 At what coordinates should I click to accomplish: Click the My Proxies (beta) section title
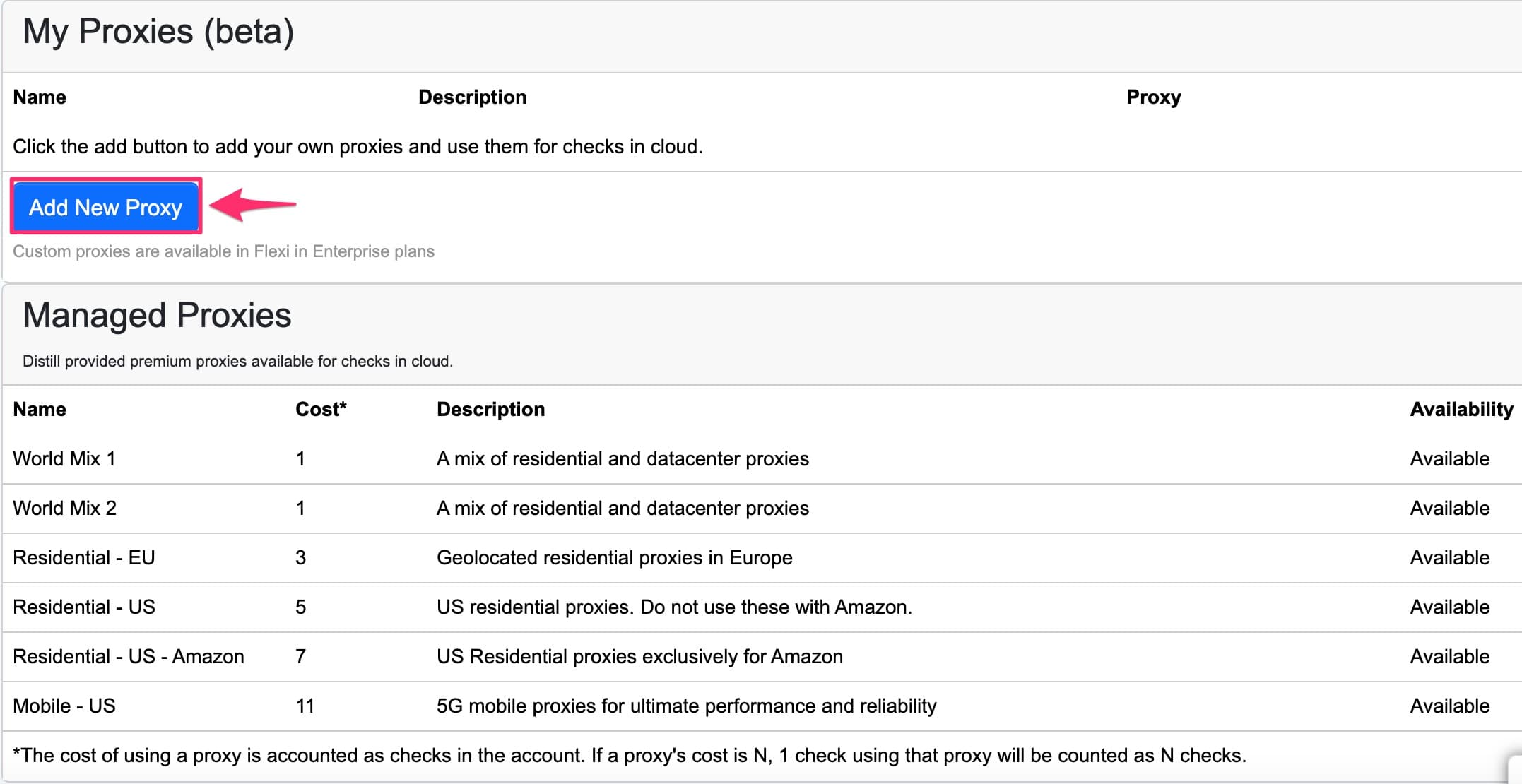pyautogui.click(x=158, y=30)
